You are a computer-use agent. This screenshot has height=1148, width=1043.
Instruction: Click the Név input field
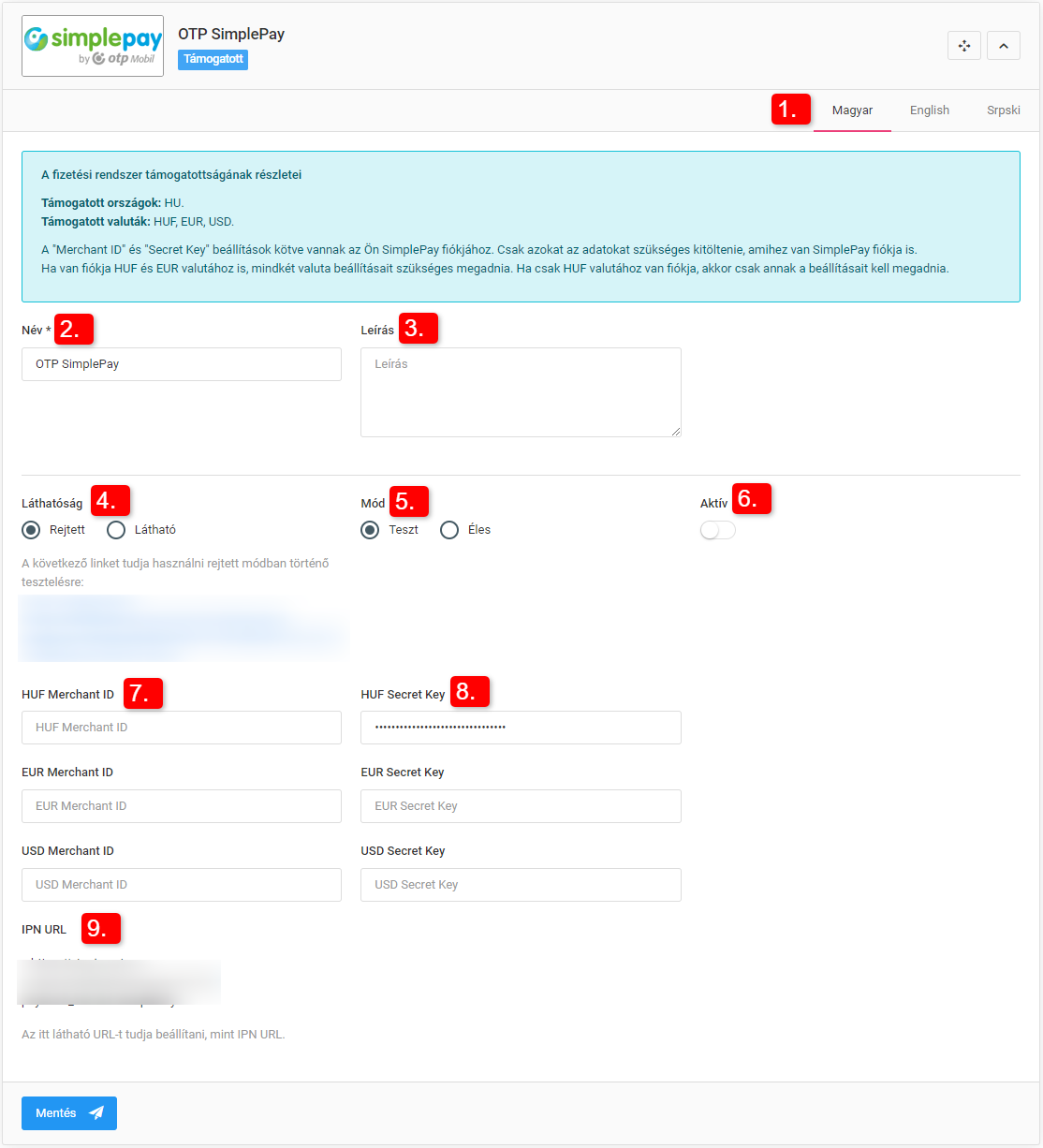[182, 364]
